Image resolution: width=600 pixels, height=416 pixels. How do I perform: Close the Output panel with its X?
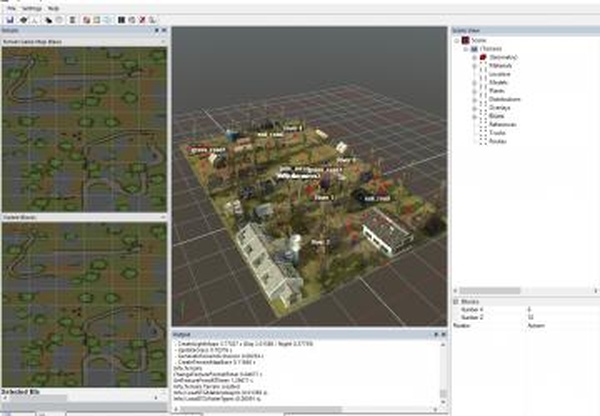(445, 334)
